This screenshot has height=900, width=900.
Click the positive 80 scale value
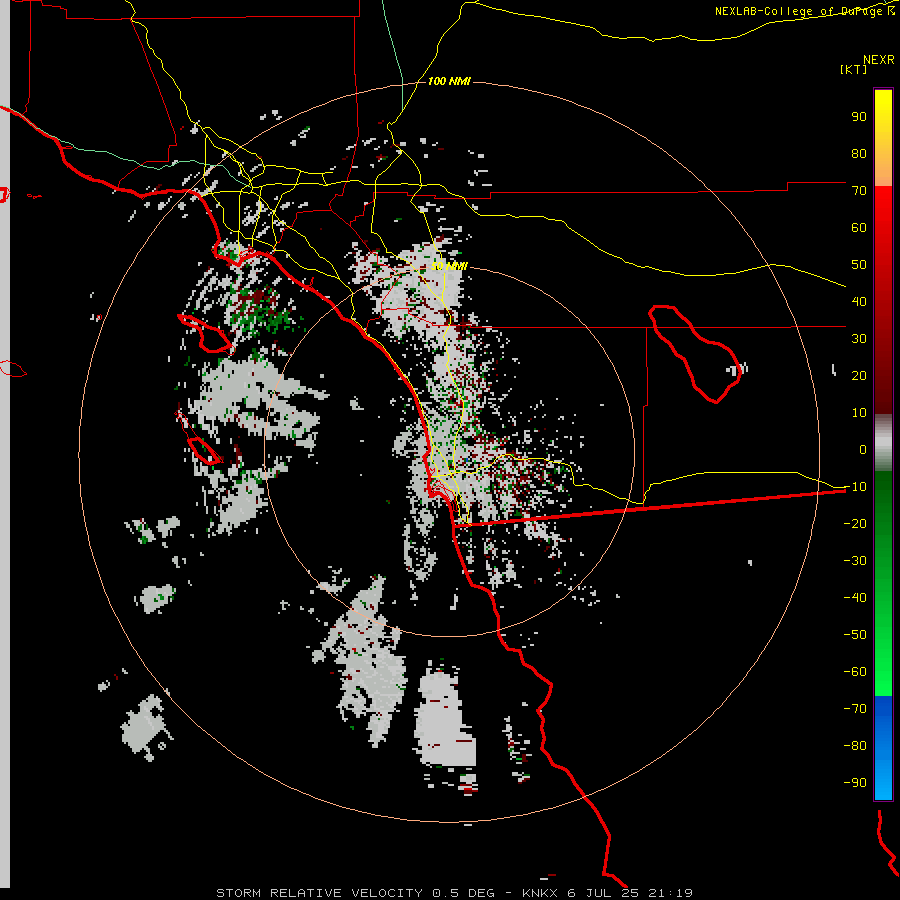(x=859, y=154)
